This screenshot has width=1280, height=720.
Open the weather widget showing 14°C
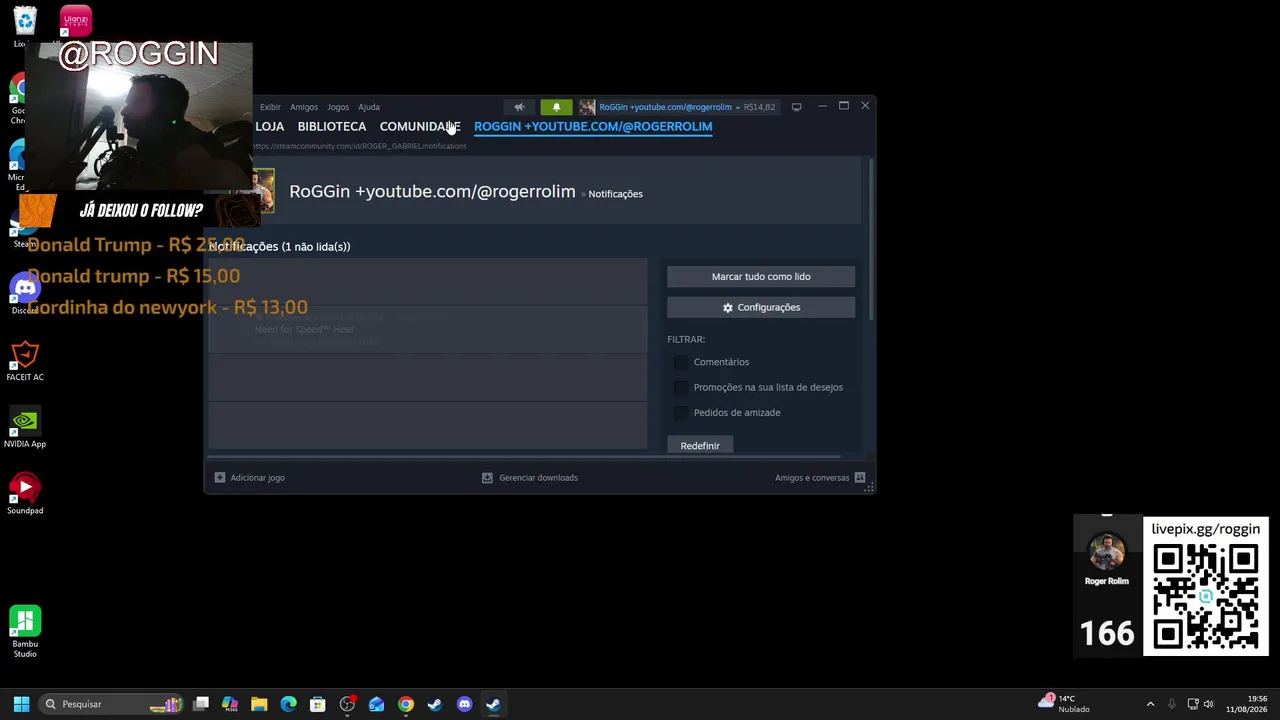1064,704
